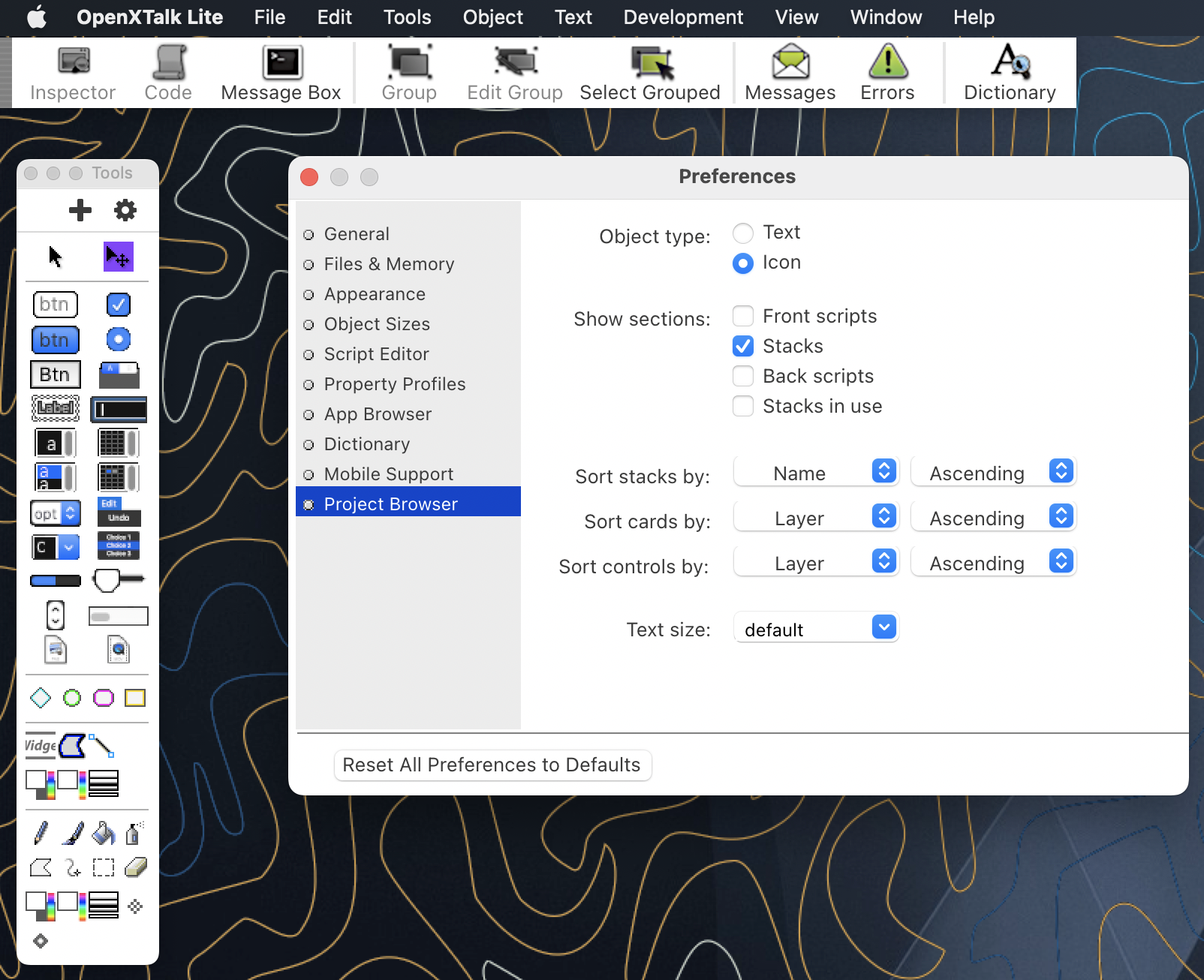Select the yellow rectangle graphic tool
1204x980 pixels.
click(x=135, y=698)
